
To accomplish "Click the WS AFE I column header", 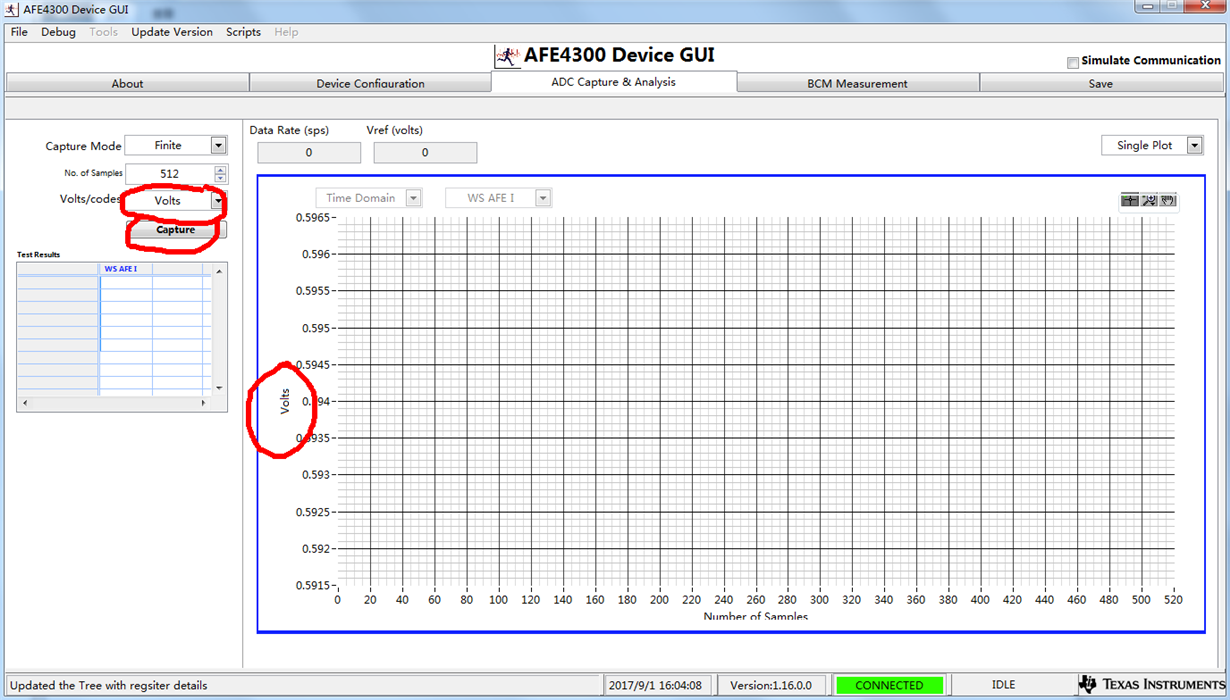I will [126, 269].
